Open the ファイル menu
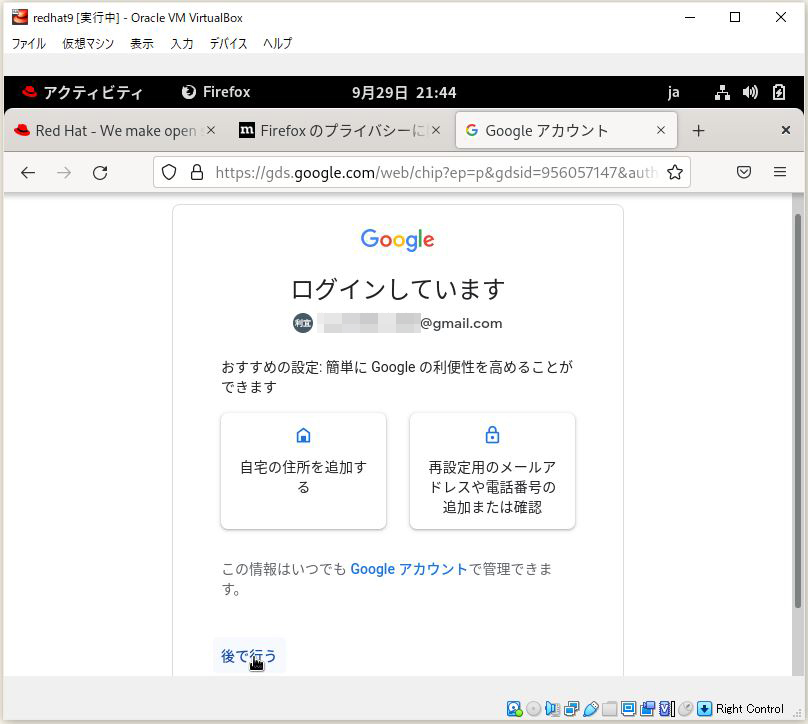The height and width of the screenshot is (724, 808). coord(29,43)
